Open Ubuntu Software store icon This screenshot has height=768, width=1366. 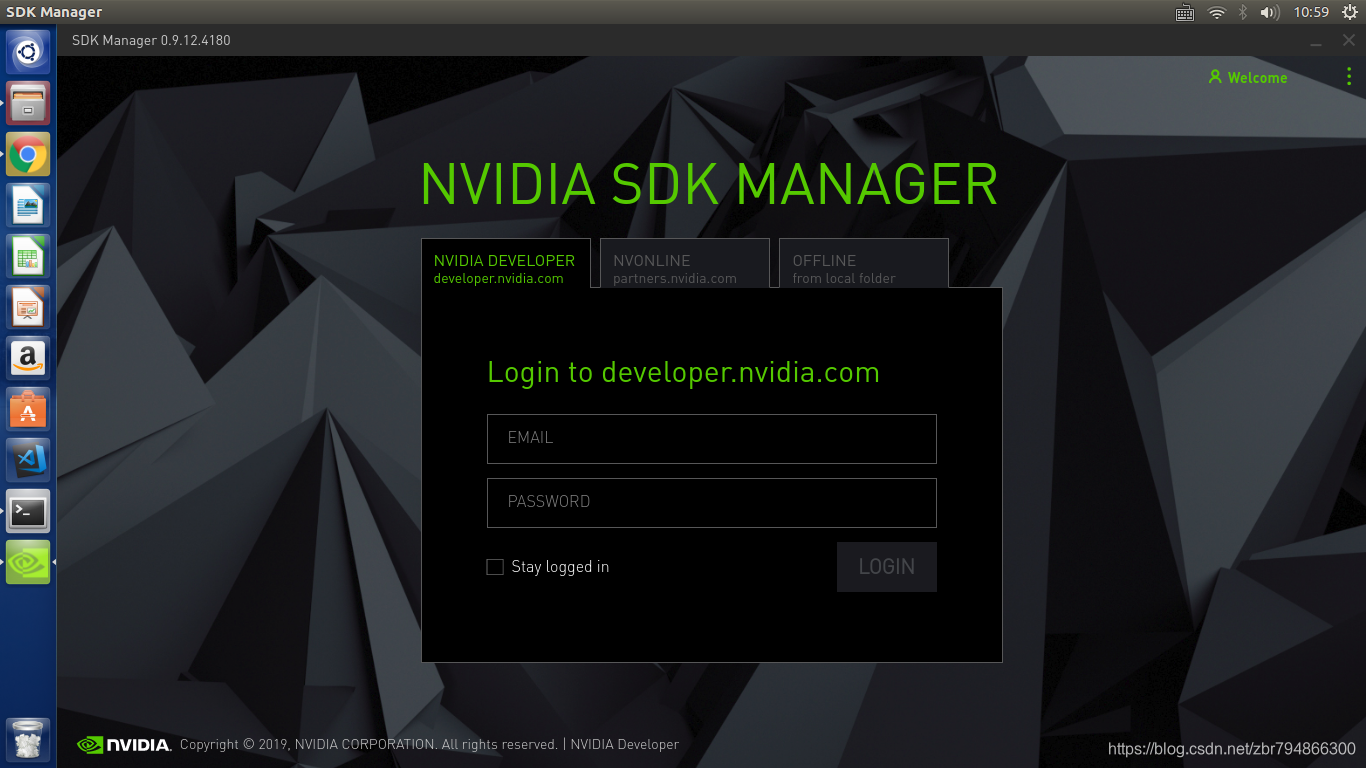click(28, 409)
